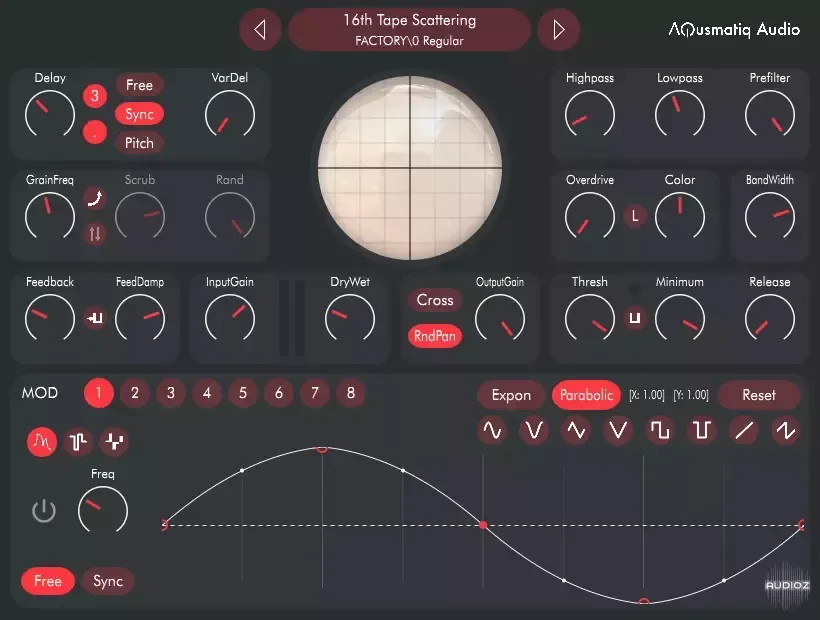This screenshot has height=620, width=820.
Task: Click the DryWet knob
Action: [x=350, y=318]
